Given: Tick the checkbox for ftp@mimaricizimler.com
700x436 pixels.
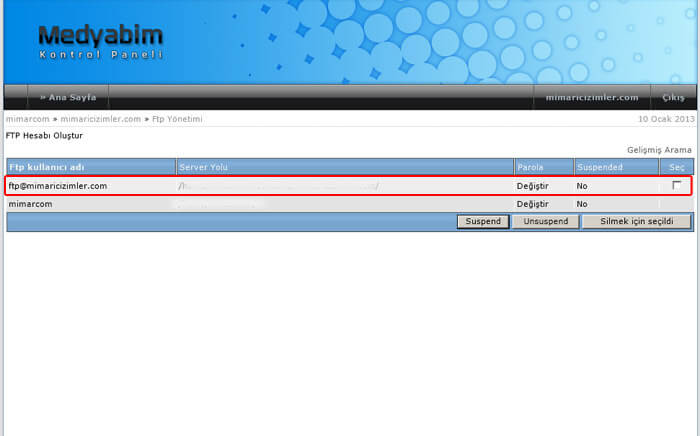Looking at the screenshot, I should (677, 186).
